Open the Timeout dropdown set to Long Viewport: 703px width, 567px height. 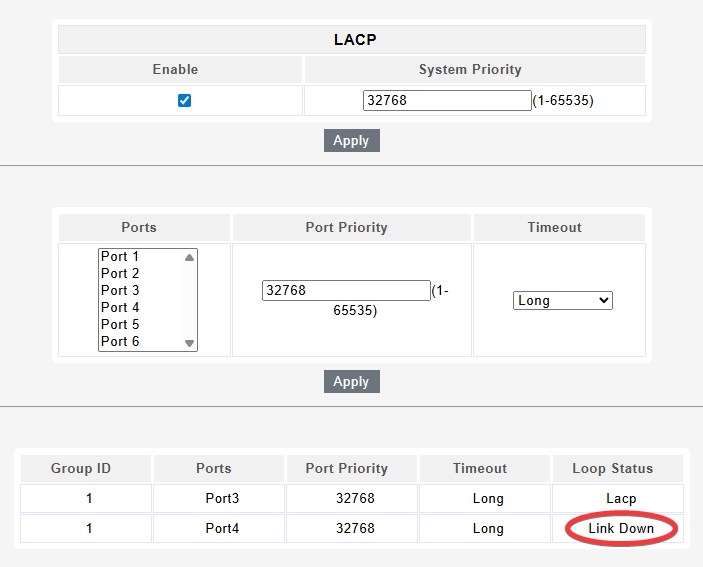point(562,300)
